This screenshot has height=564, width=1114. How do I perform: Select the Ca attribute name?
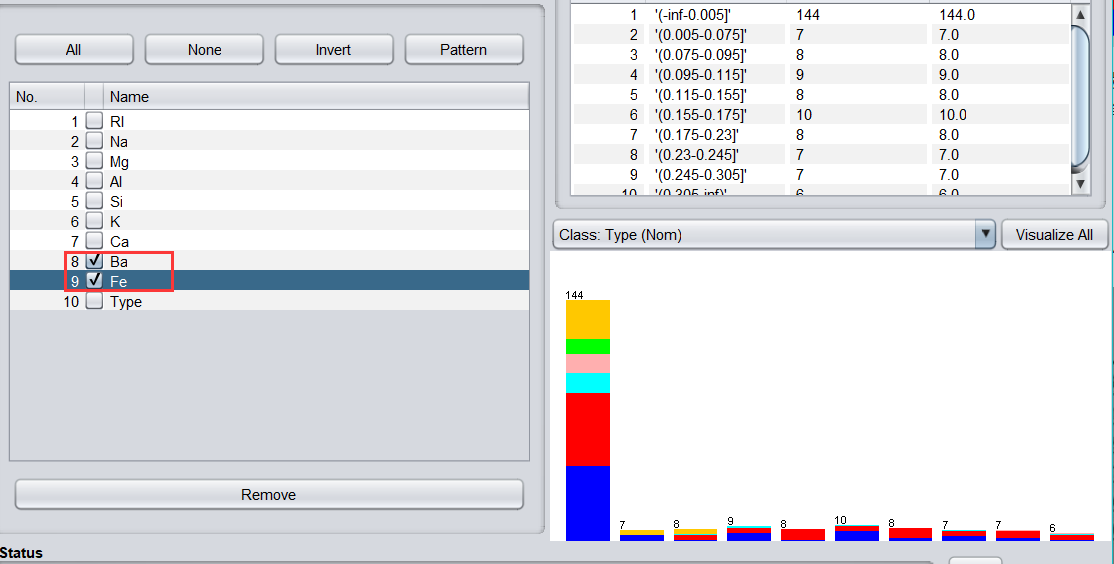point(119,242)
